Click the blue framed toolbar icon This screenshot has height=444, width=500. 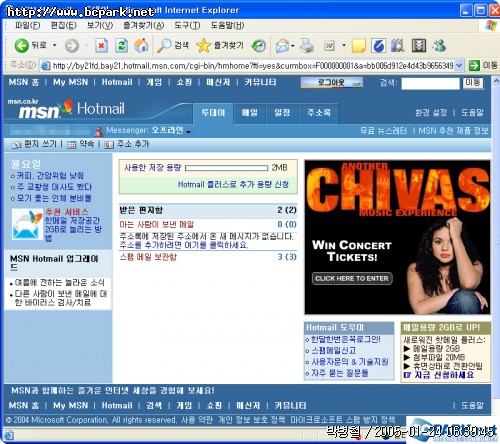coord(378,46)
